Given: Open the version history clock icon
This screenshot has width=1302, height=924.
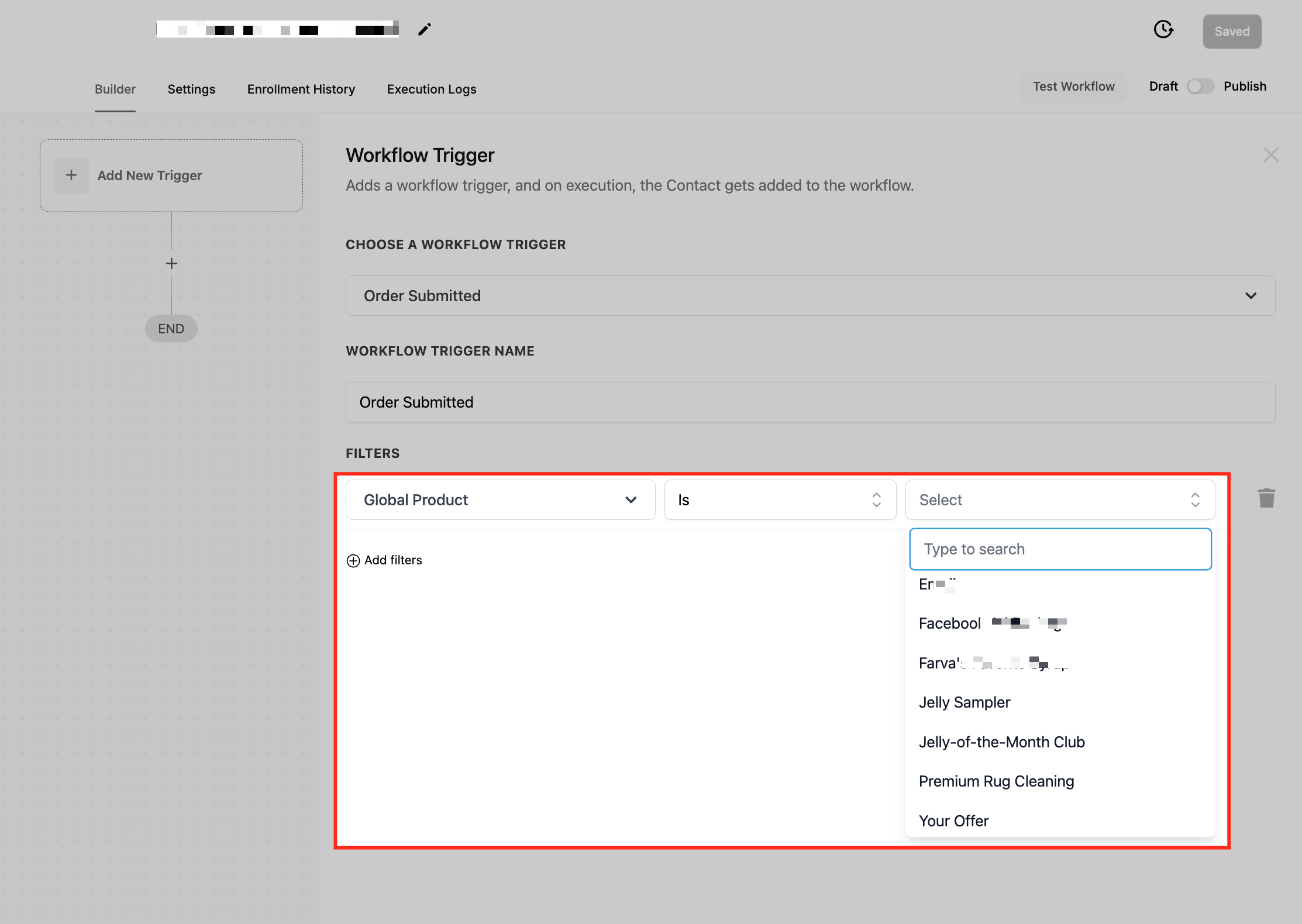Looking at the screenshot, I should pos(1163,29).
